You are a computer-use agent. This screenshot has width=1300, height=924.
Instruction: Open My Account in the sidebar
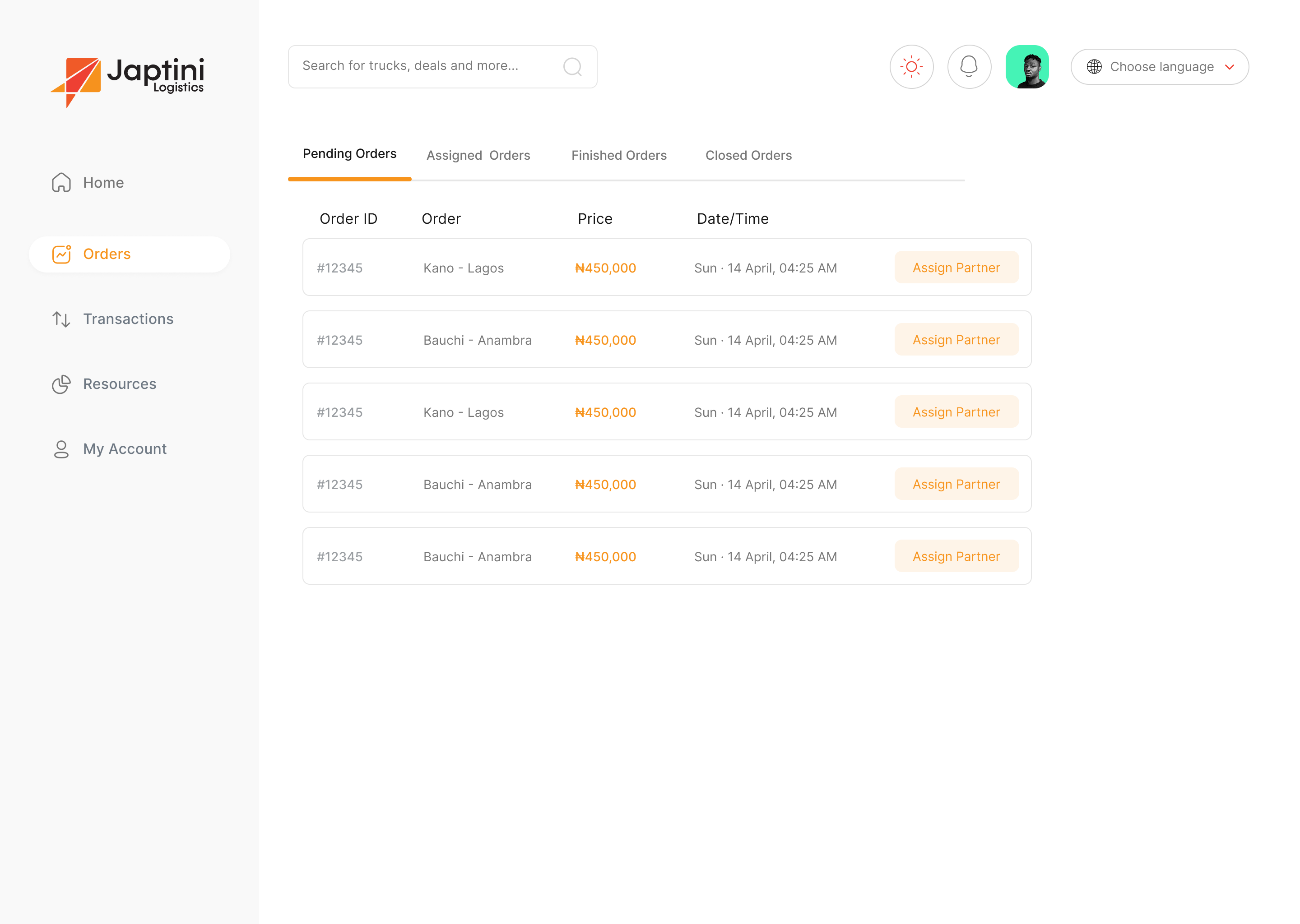point(125,449)
